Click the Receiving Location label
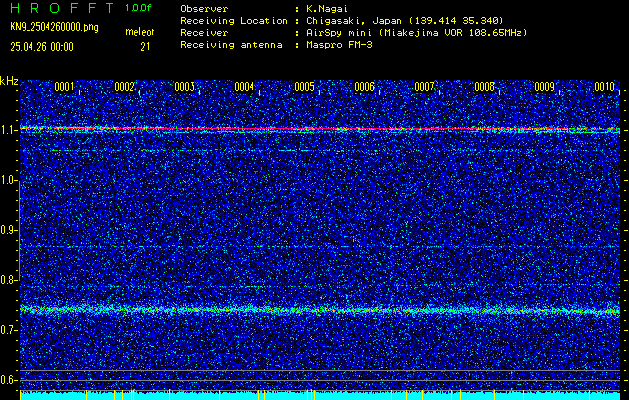 (234, 21)
